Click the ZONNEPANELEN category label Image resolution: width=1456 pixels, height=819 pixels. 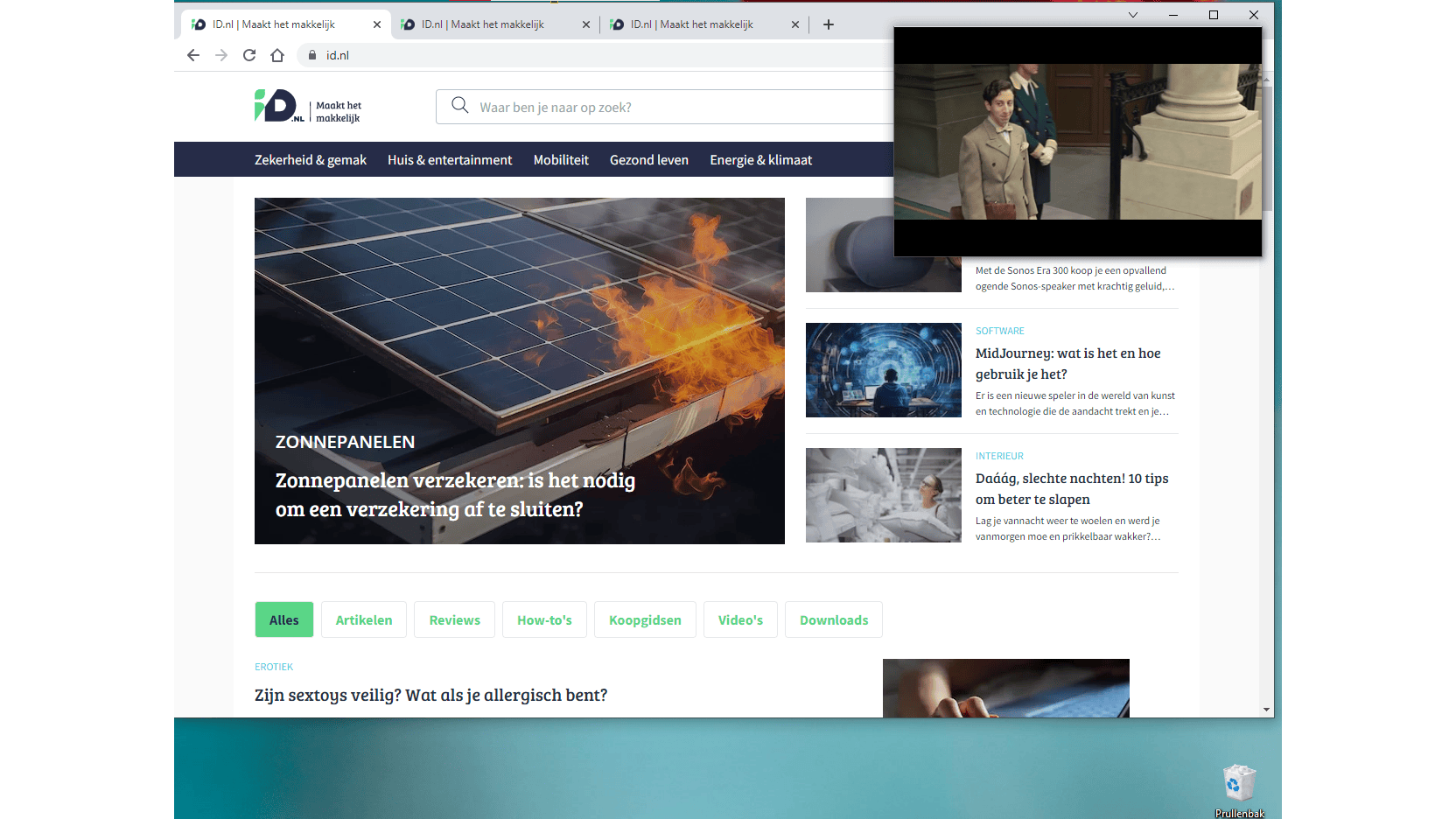345,442
